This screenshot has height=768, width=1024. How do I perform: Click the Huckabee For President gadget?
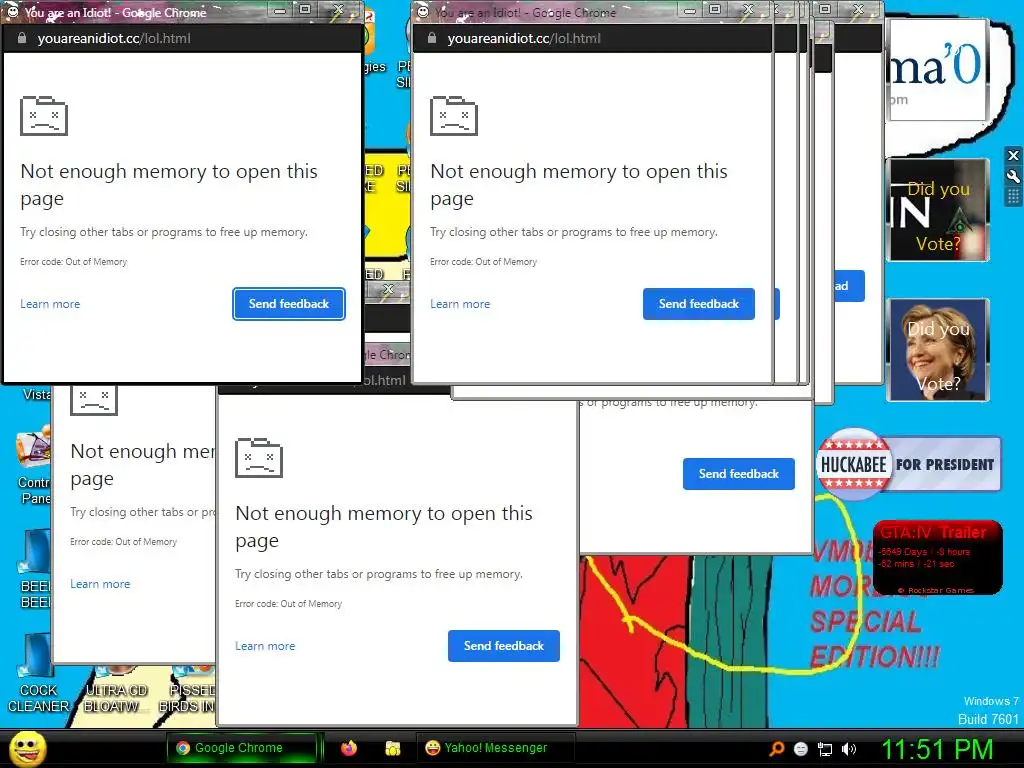pyautogui.click(x=908, y=464)
